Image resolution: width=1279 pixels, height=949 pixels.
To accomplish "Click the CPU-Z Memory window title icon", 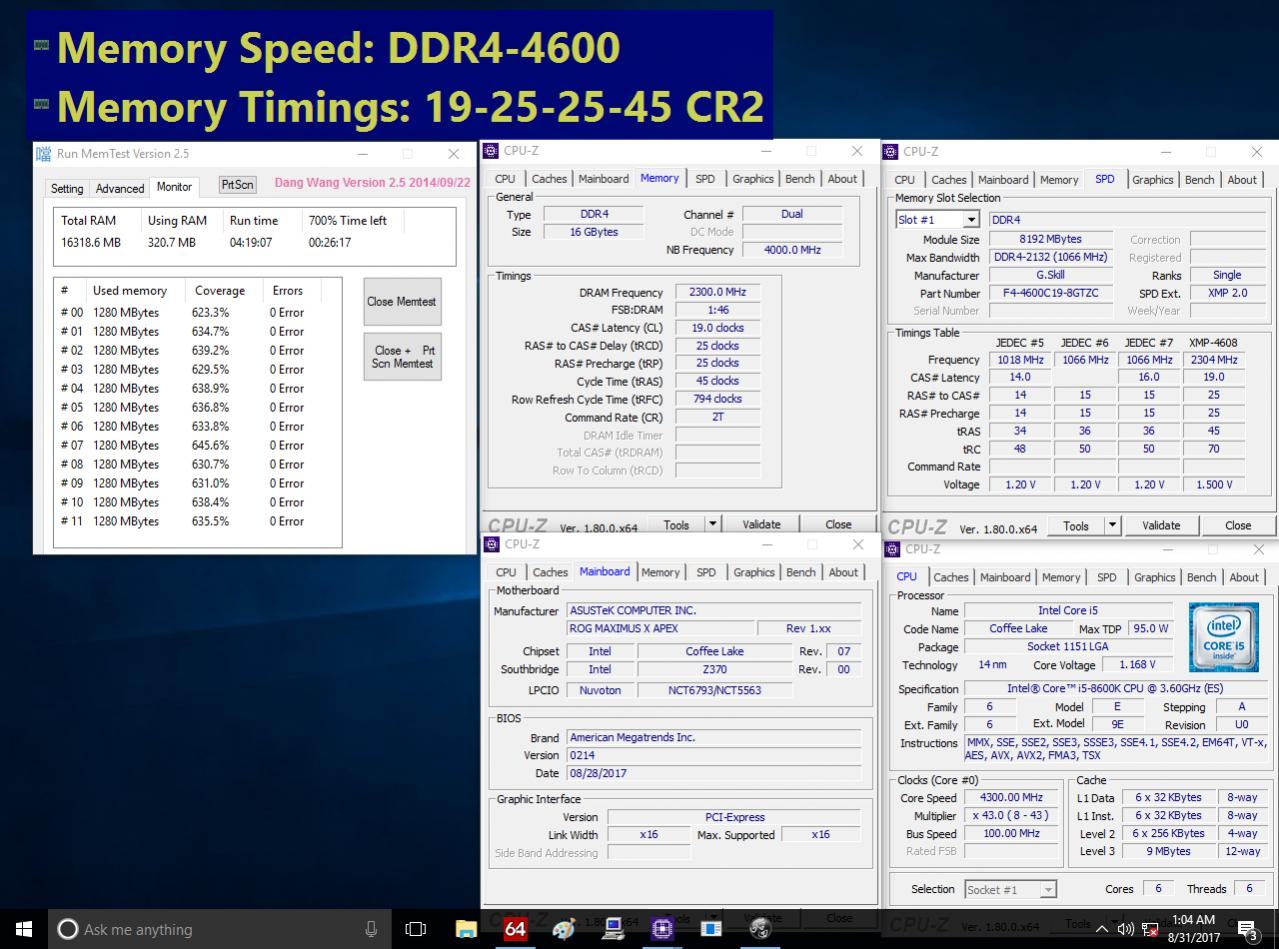I will pyautogui.click(x=490, y=151).
